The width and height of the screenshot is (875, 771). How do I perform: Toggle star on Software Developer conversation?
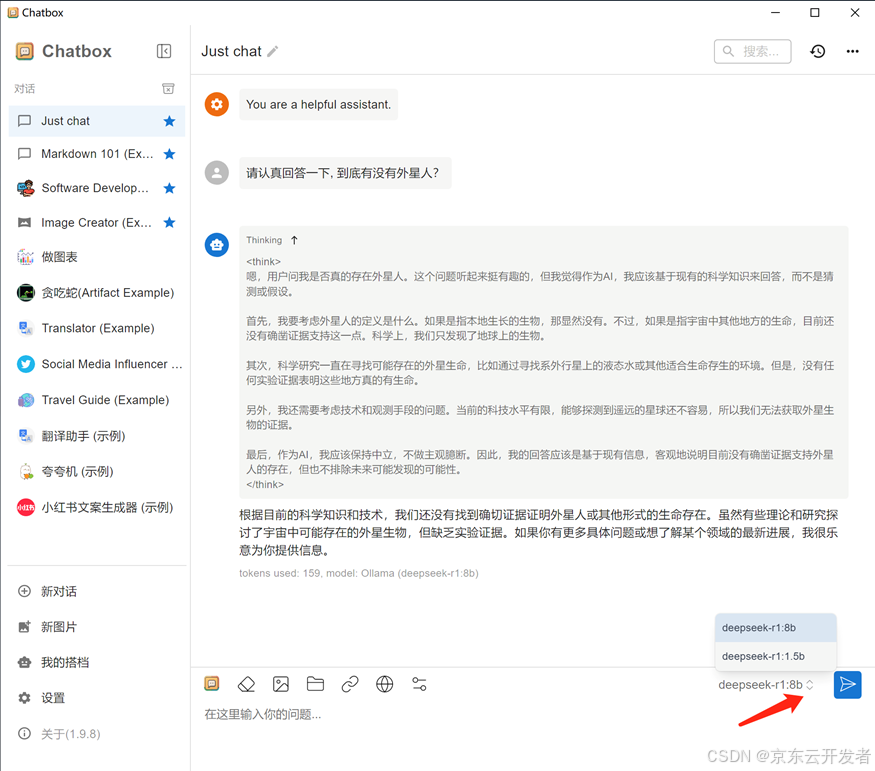(170, 188)
